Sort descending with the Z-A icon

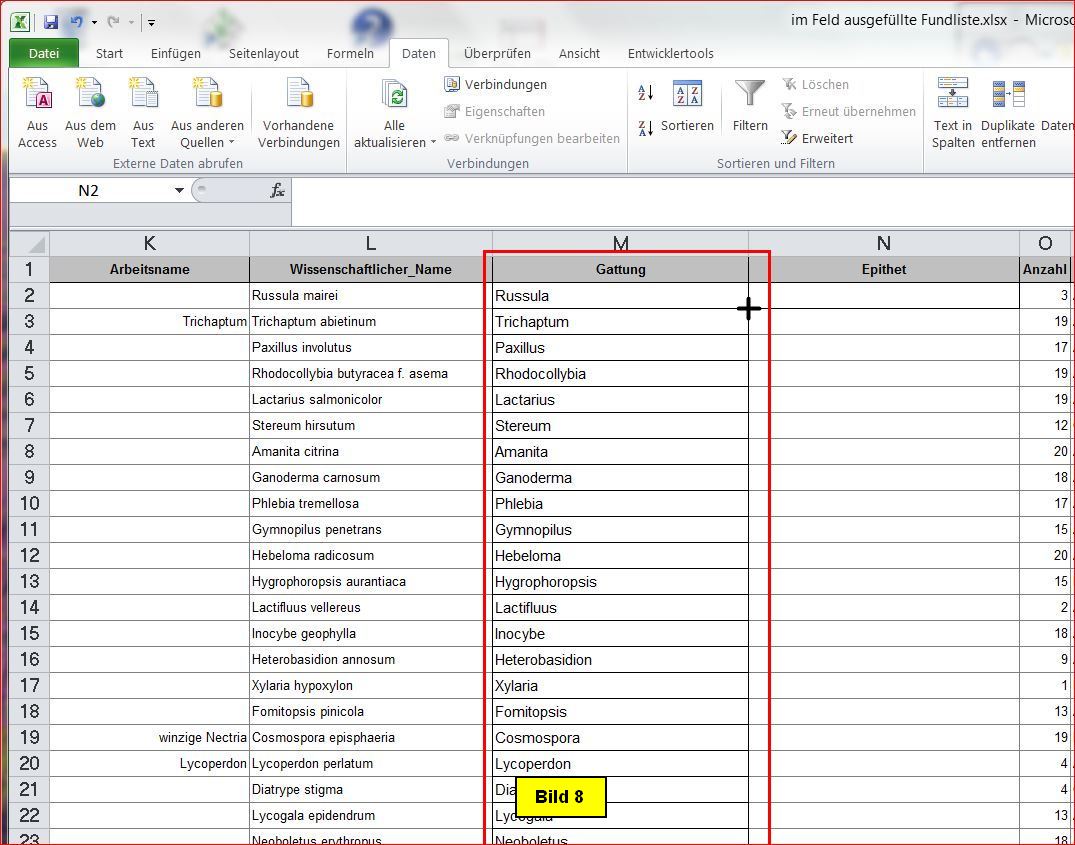point(646,127)
